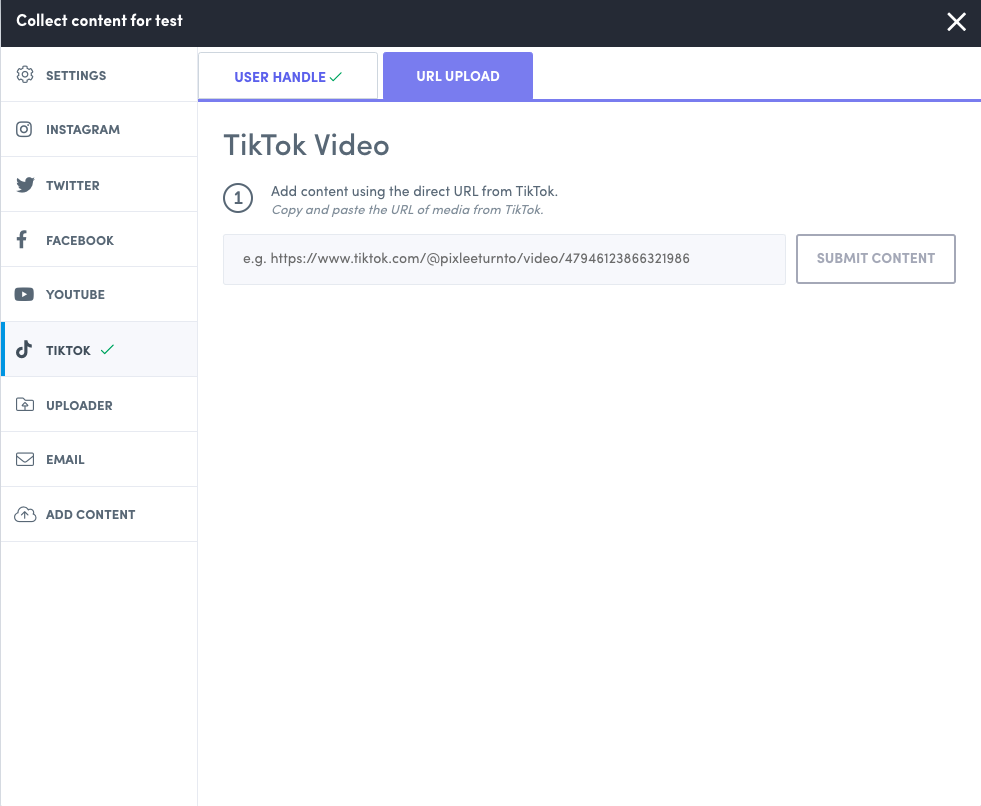The height and width of the screenshot is (806, 981).
Task: Click the Twitter bird icon
Action: coord(25,185)
